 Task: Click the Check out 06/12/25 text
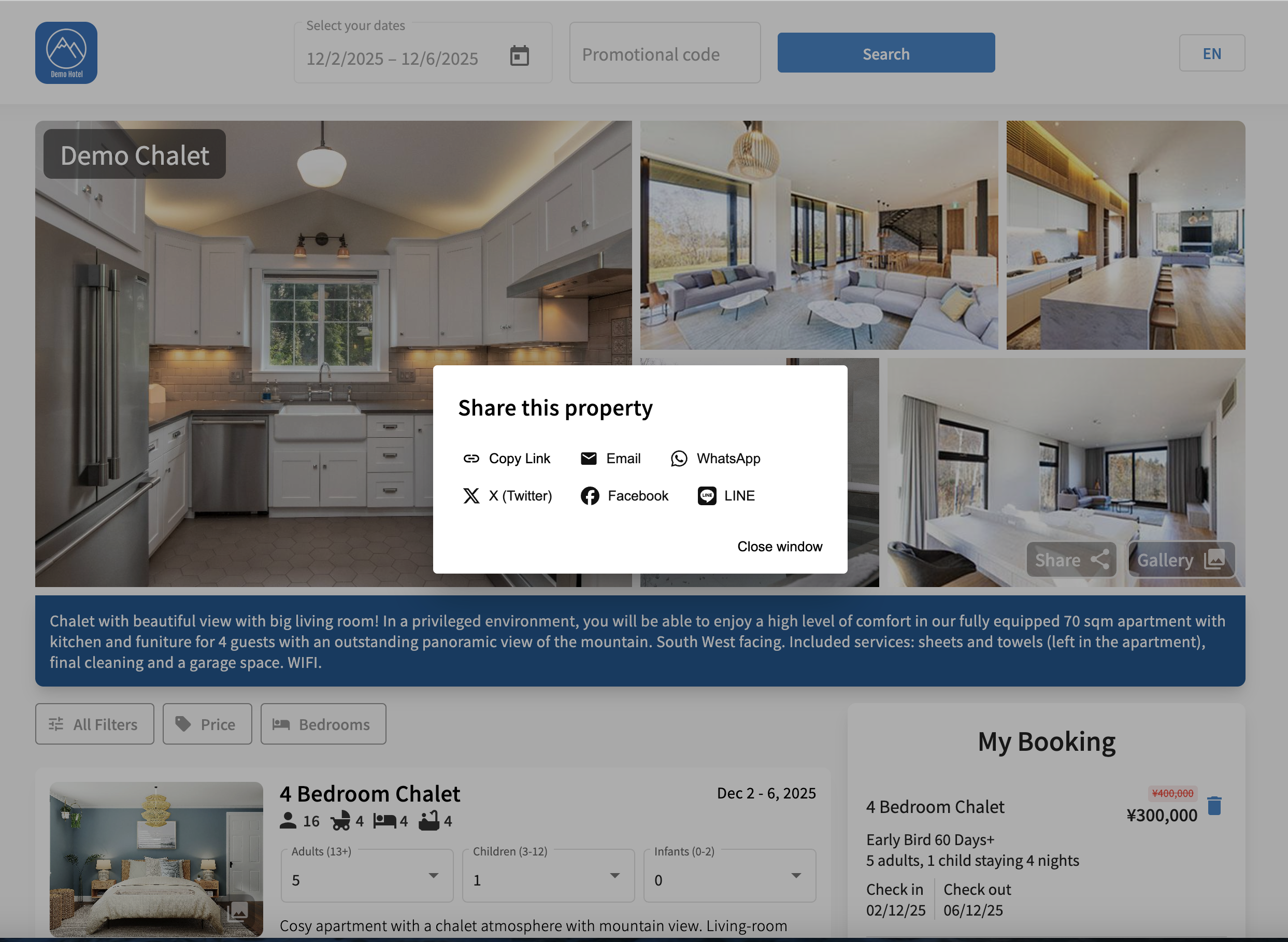tap(977, 899)
